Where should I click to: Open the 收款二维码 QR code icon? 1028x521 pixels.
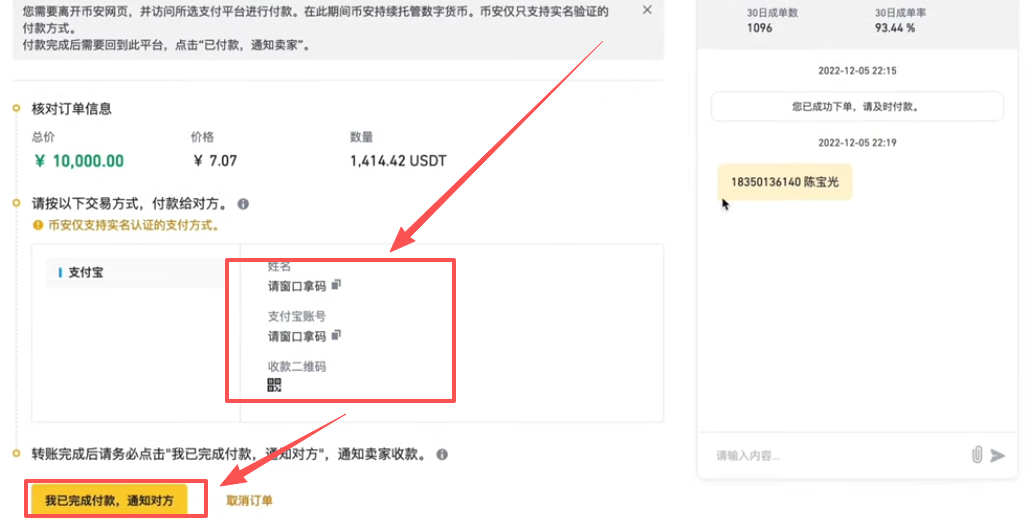coord(274,385)
